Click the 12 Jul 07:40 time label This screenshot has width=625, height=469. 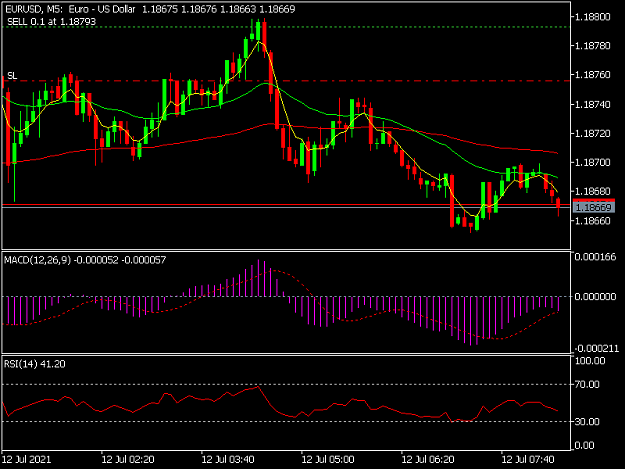[x=528, y=459]
